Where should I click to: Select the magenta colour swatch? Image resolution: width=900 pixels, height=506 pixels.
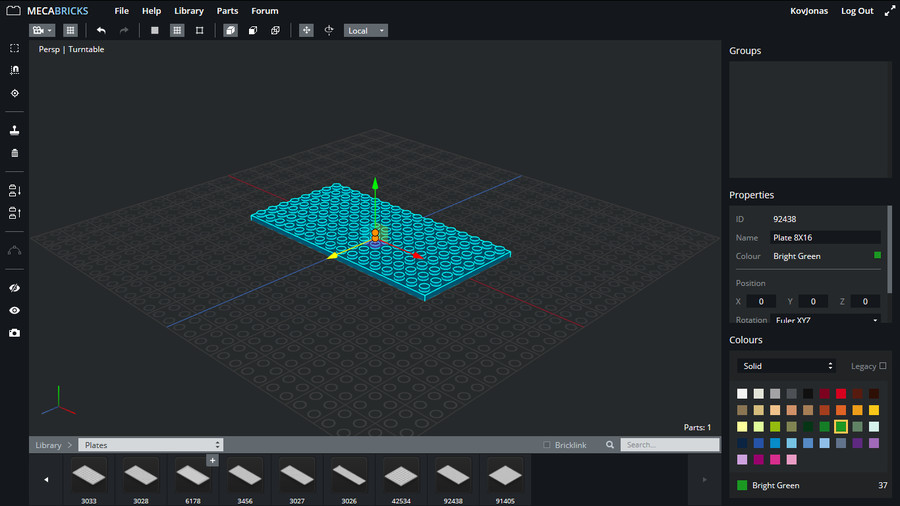click(x=759, y=460)
